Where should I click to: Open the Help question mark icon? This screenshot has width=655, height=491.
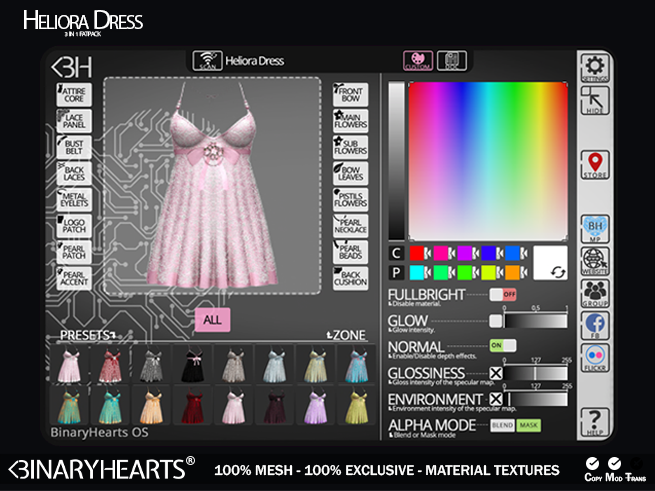coord(595,422)
